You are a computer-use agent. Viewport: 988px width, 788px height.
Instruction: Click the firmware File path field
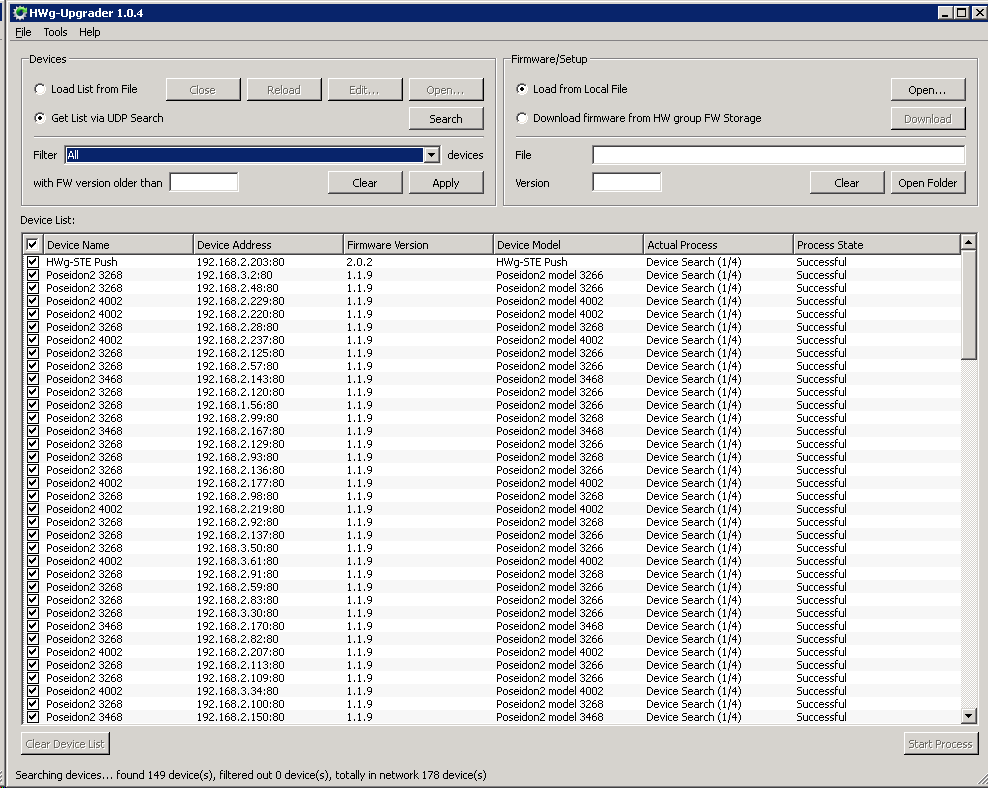(778, 155)
